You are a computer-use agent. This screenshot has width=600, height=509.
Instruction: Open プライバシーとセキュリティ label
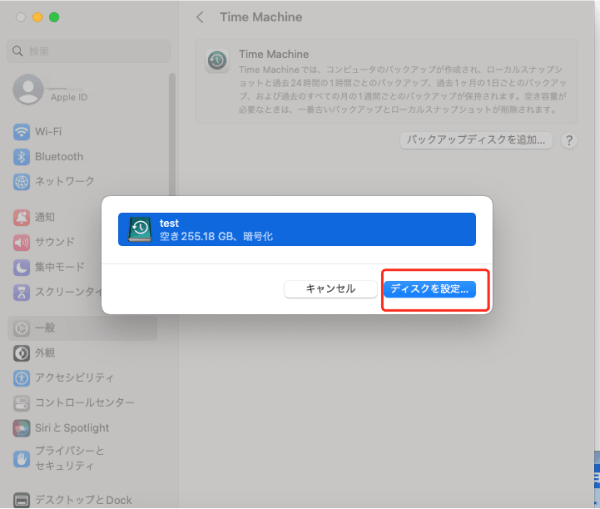[x=70, y=458]
